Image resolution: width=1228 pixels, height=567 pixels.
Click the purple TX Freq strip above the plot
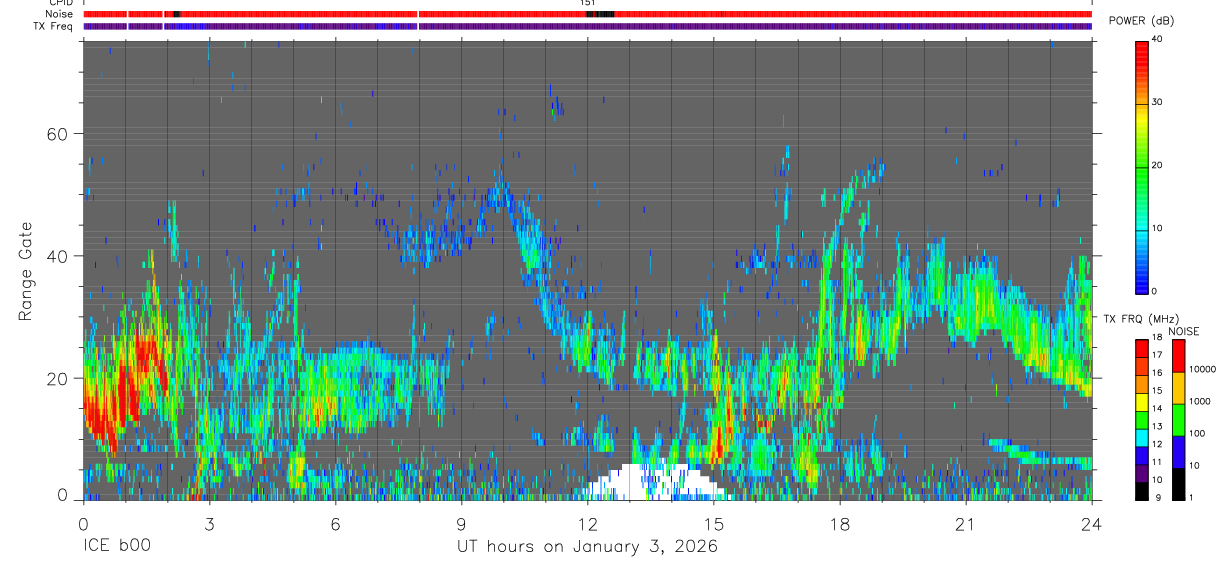tap(587, 26)
